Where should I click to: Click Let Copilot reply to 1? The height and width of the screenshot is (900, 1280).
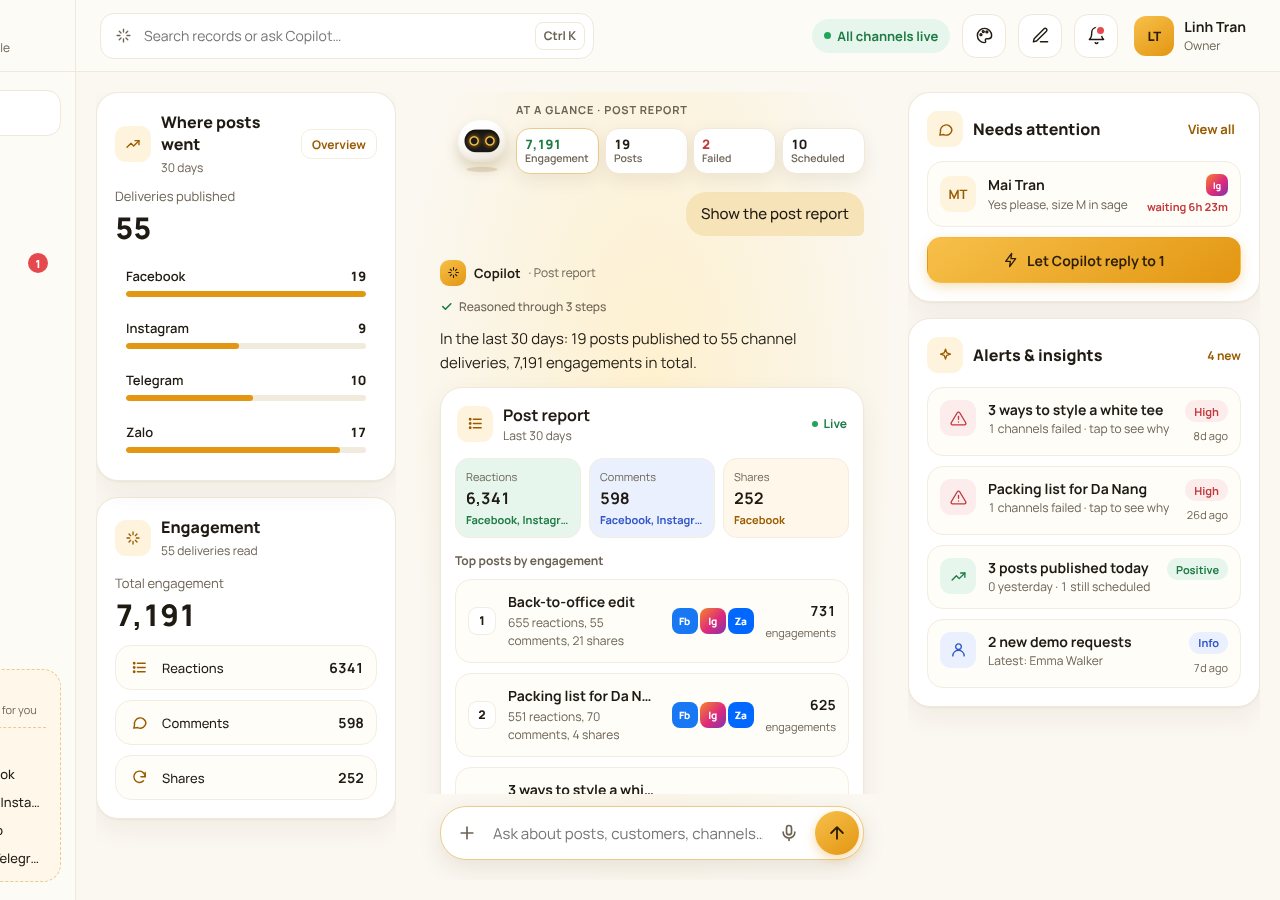coord(1084,261)
